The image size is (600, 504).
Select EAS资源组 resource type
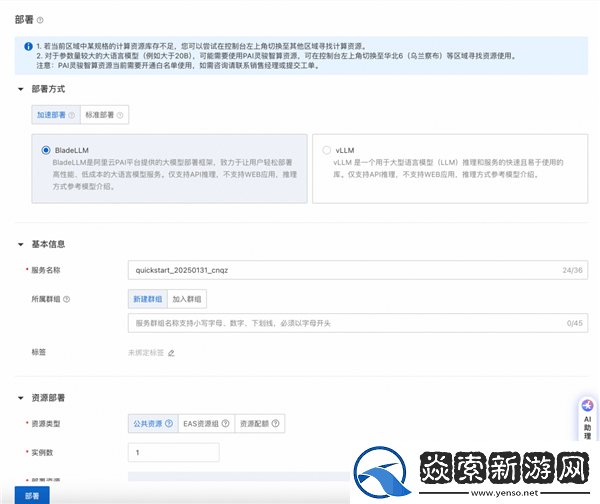tap(206, 424)
